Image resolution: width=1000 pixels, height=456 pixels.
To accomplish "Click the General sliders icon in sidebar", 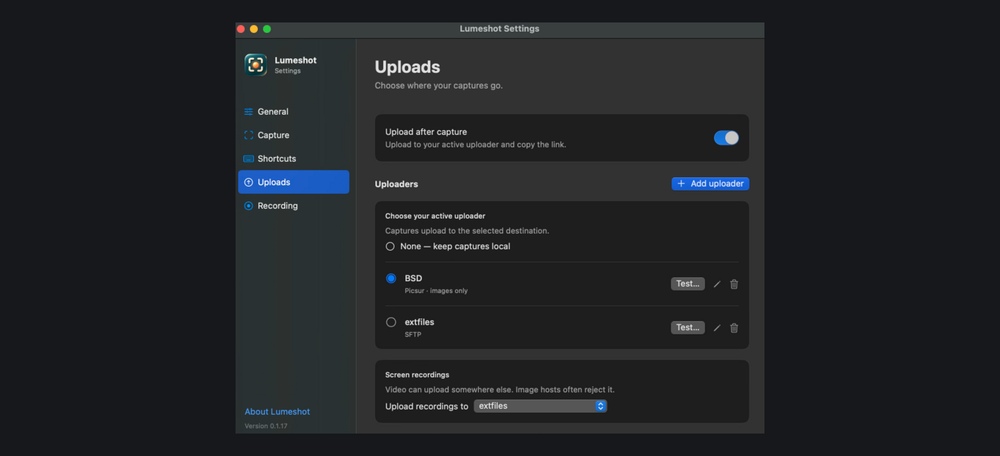I will pos(249,112).
